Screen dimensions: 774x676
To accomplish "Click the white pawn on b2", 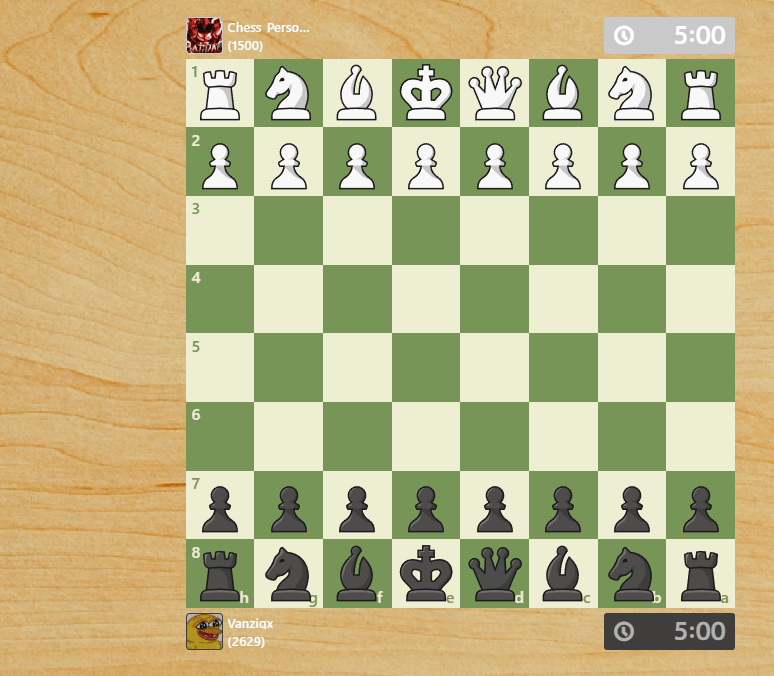I will click(x=632, y=166).
